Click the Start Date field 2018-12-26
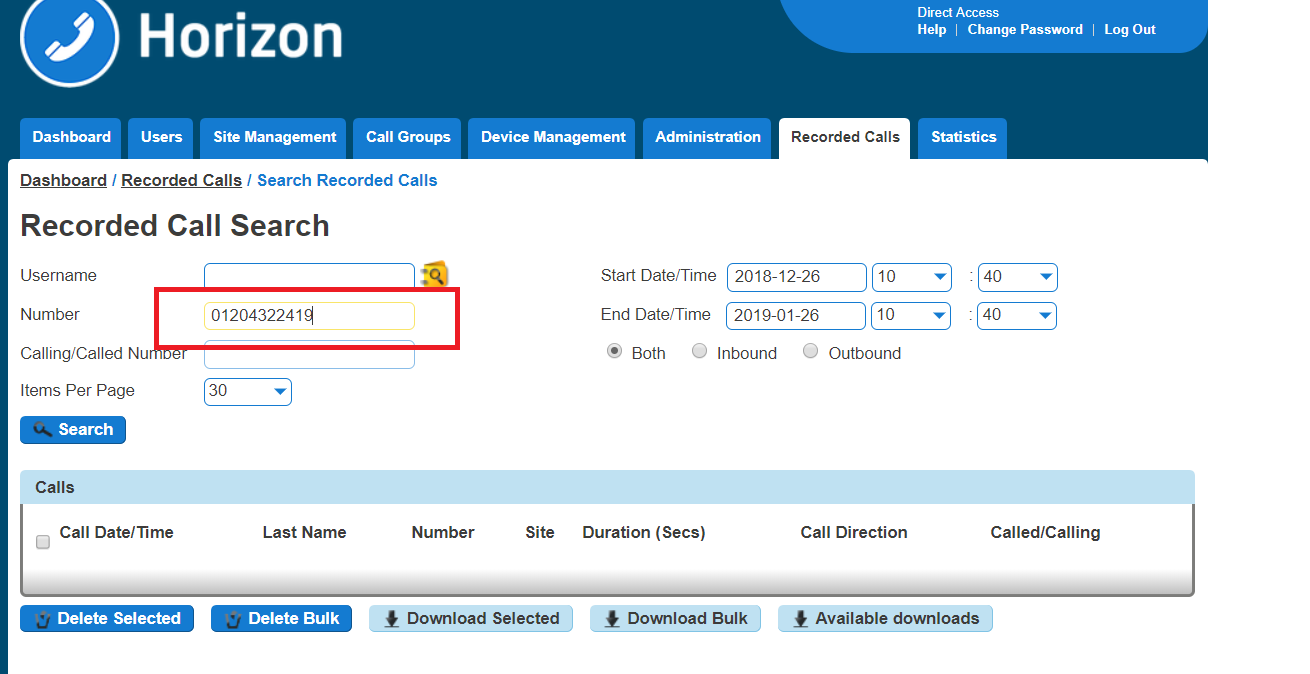The height and width of the screenshot is (674, 1310). tap(796, 277)
